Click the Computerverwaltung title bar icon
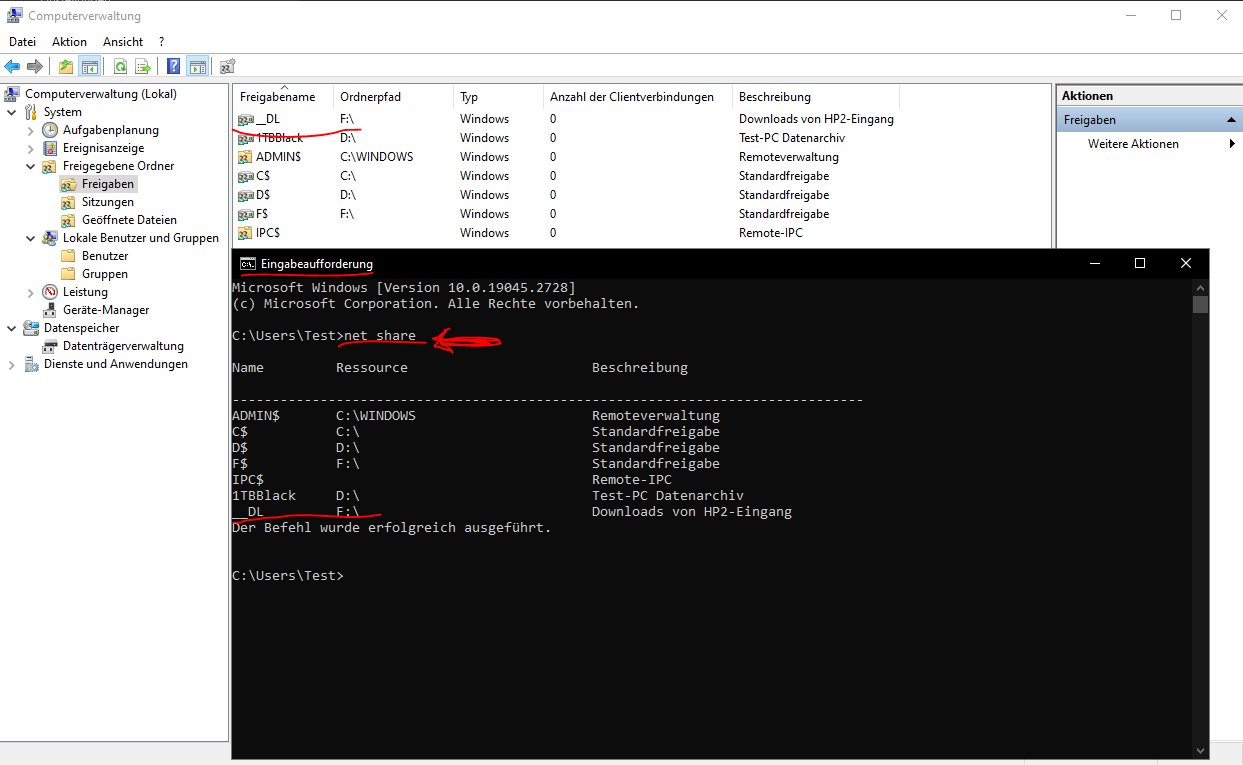The width and height of the screenshot is (1243, 765). click(x=15, y=15)
